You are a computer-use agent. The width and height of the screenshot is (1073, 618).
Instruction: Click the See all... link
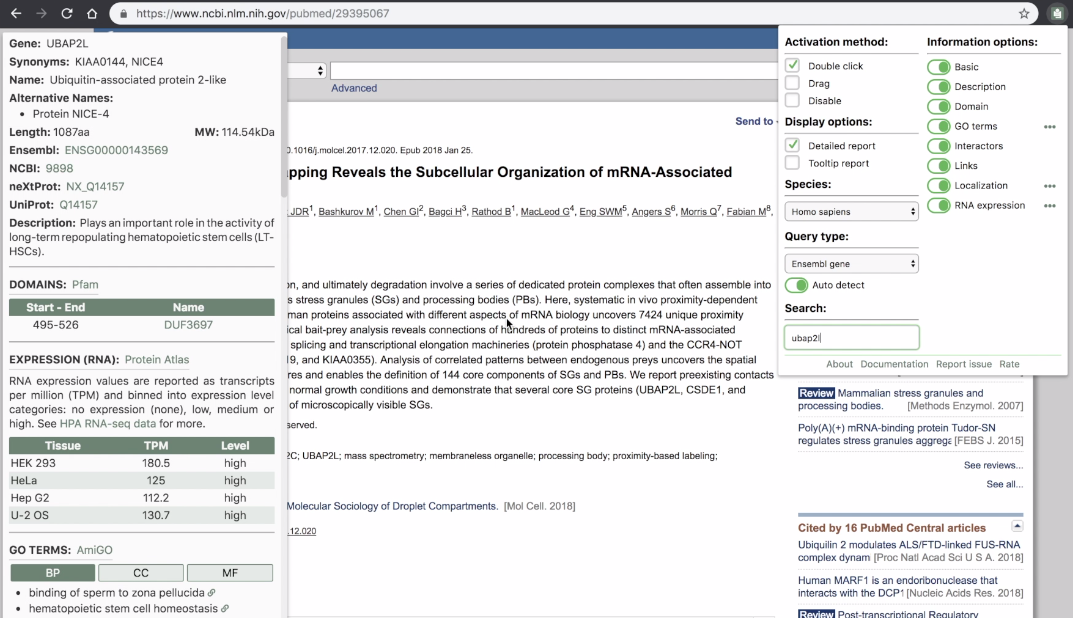(x=1005, y=485)
